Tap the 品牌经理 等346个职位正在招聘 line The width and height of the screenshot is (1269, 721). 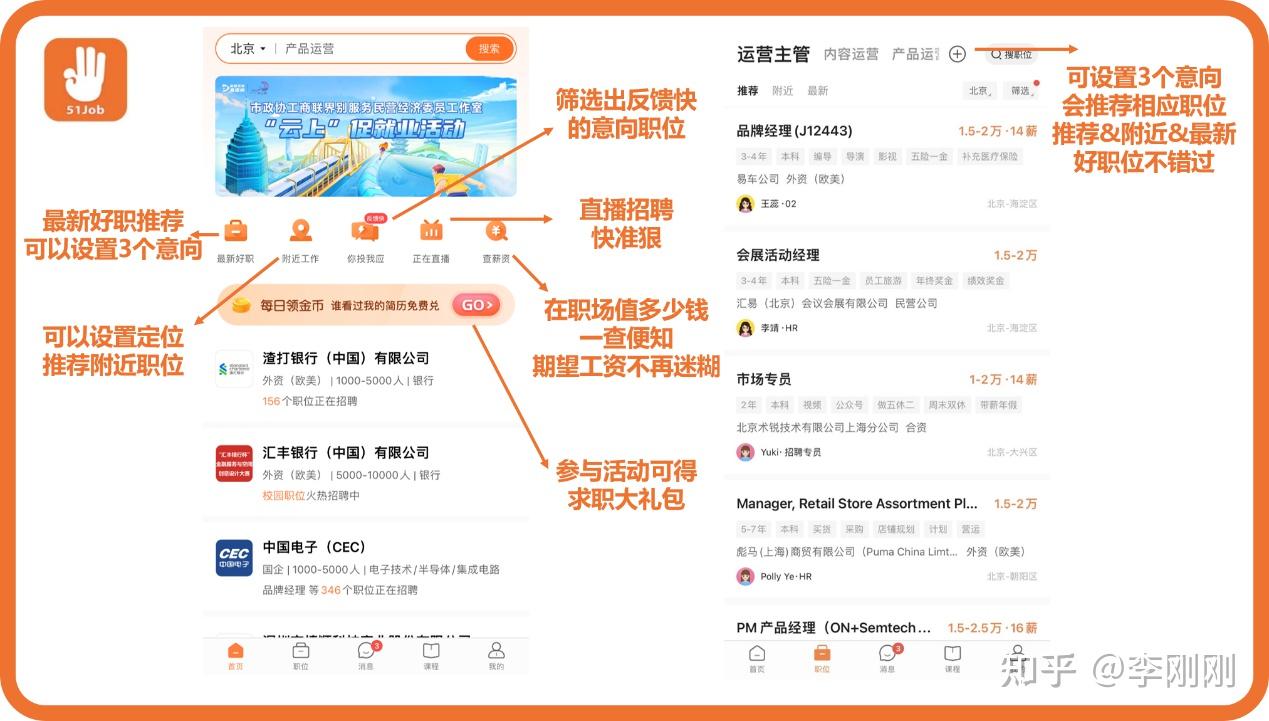coord(340,590)
